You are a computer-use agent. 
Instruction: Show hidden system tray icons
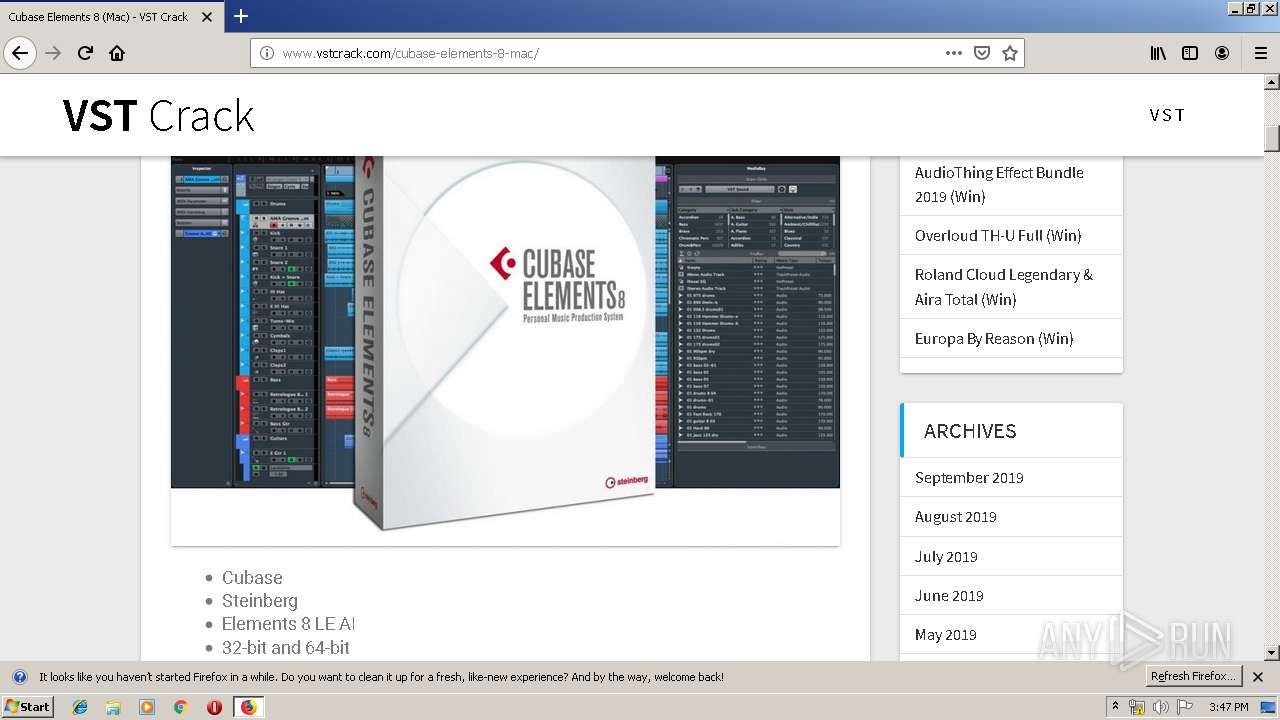click(x=1116, y=706)
